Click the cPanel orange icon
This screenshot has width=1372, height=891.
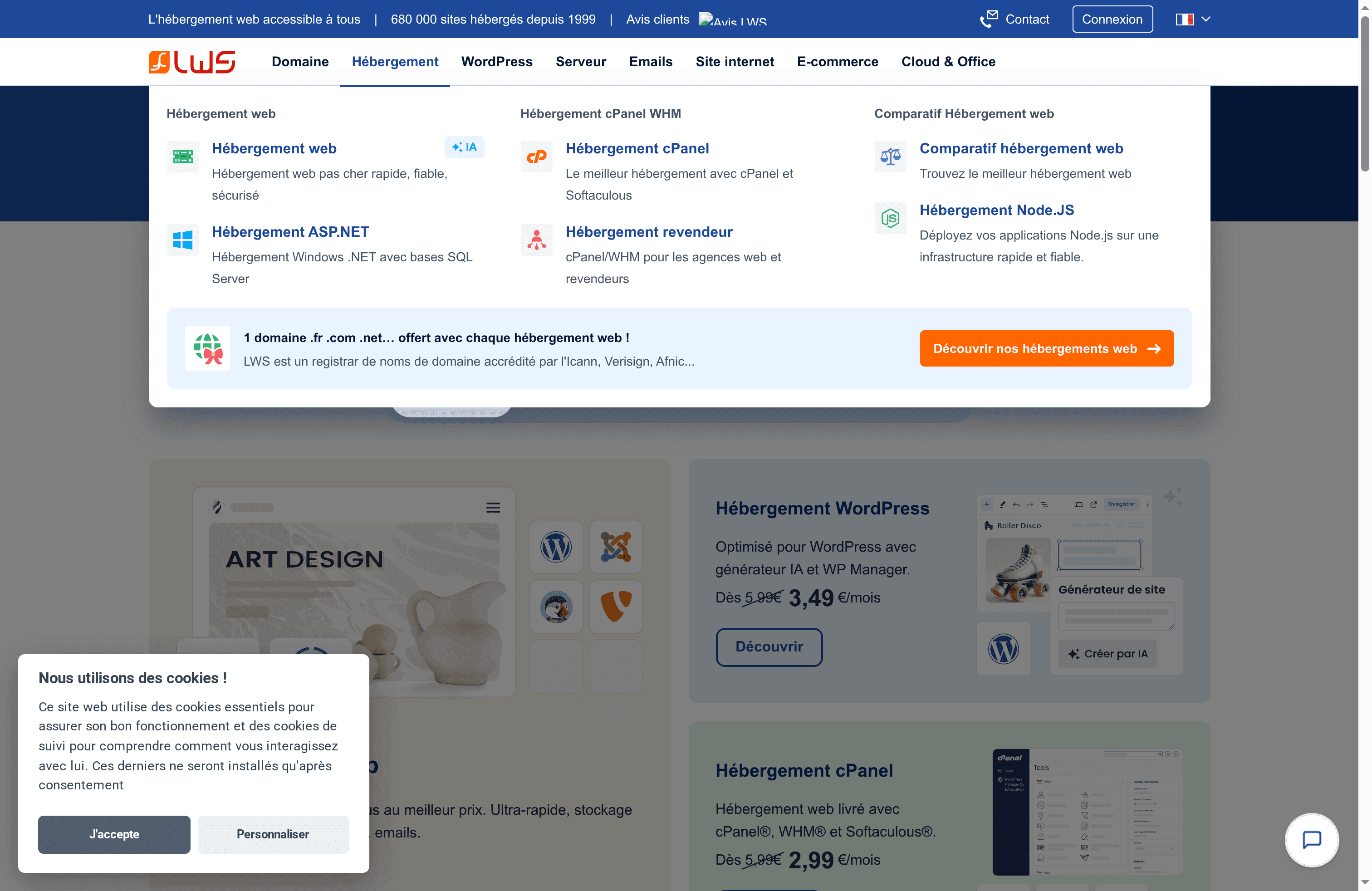click(x=537, y=156)
